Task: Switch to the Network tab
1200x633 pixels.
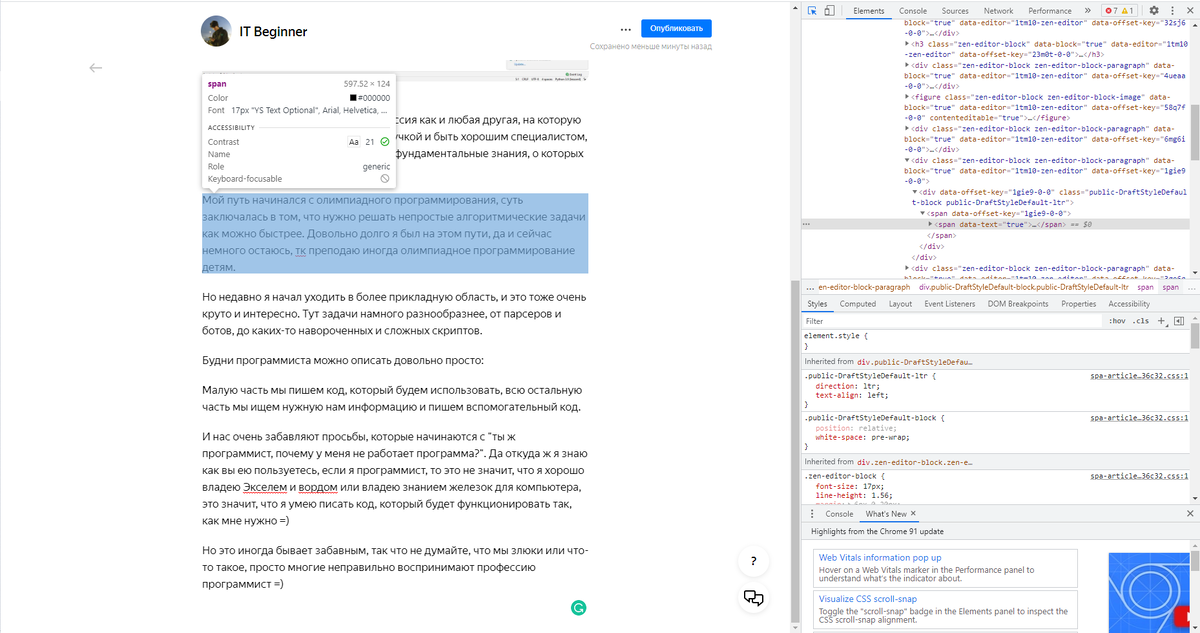Action: click(998, 11)
